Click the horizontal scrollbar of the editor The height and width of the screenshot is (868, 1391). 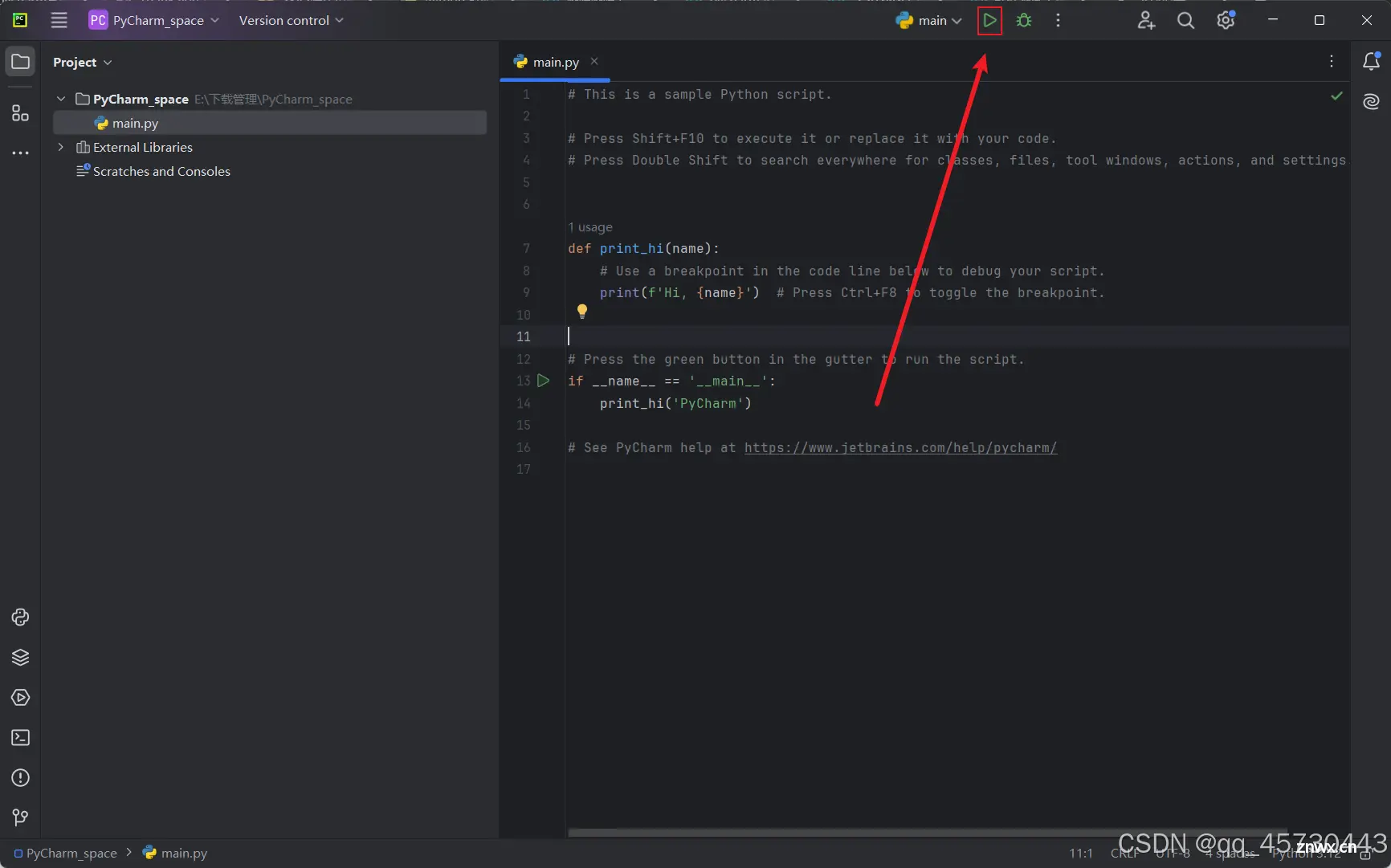click(x=928, y=833)
